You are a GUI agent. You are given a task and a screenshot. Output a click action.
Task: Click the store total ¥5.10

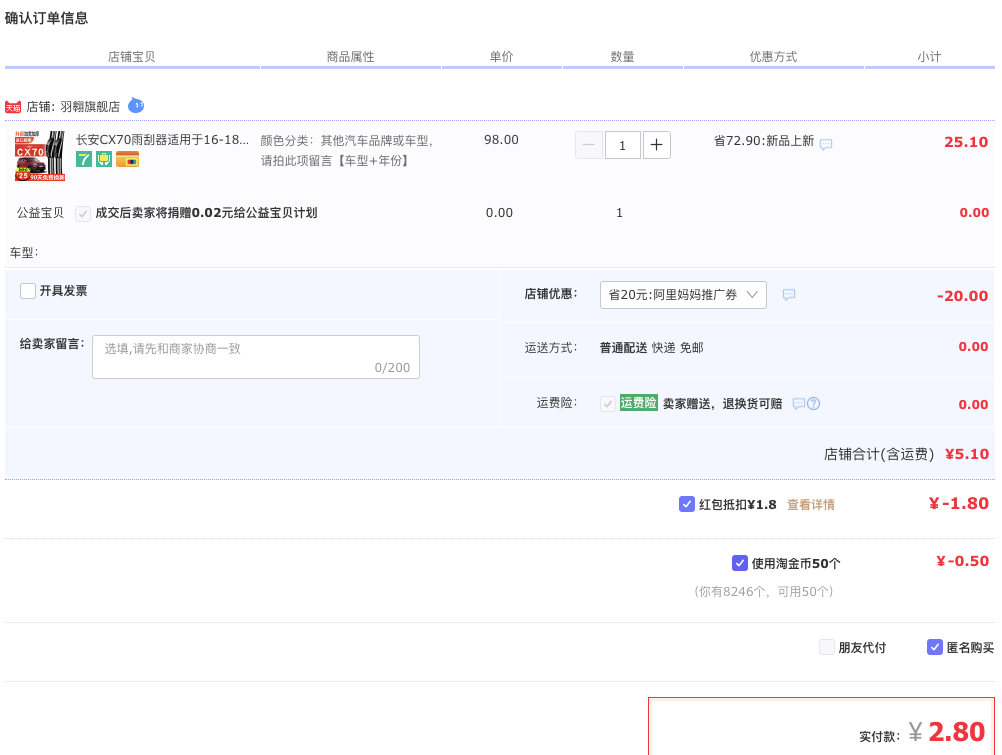967,454
